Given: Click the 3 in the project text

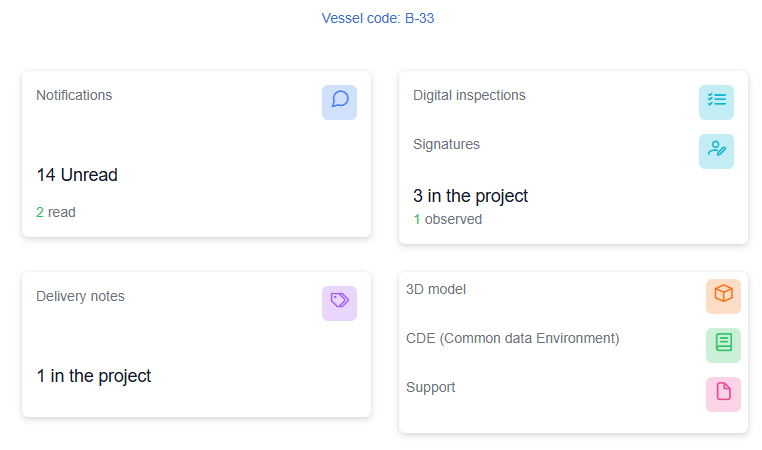Looking at the screenshot, I should pyautogui.click(x=470, y=196).
